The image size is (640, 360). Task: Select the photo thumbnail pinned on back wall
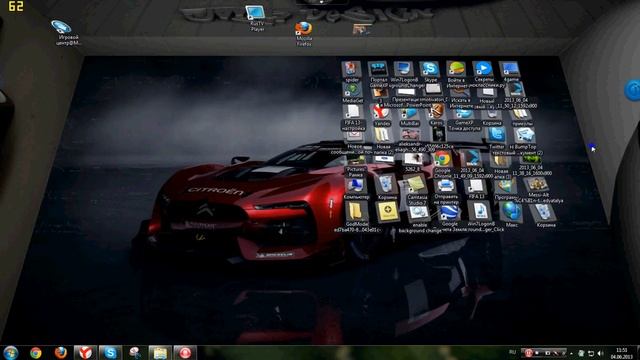tap(362, 29)
